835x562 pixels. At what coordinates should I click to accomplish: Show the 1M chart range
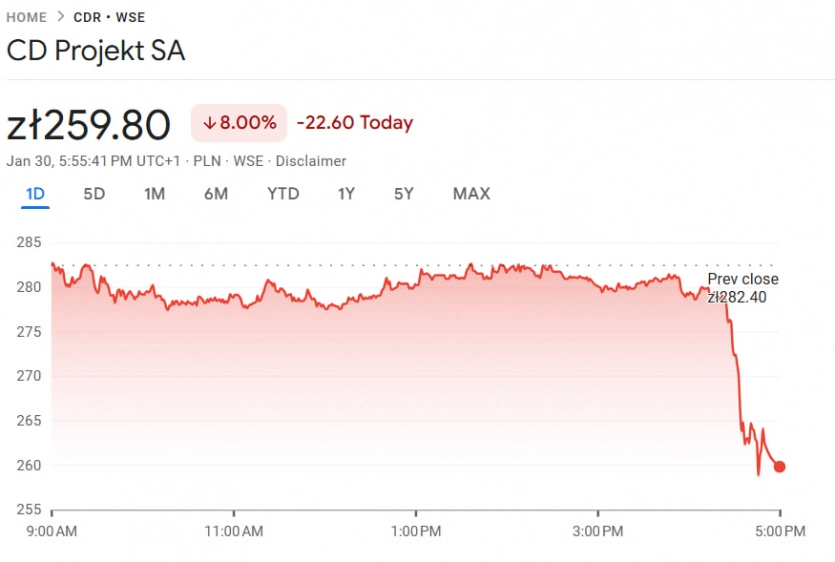[154, 193]
